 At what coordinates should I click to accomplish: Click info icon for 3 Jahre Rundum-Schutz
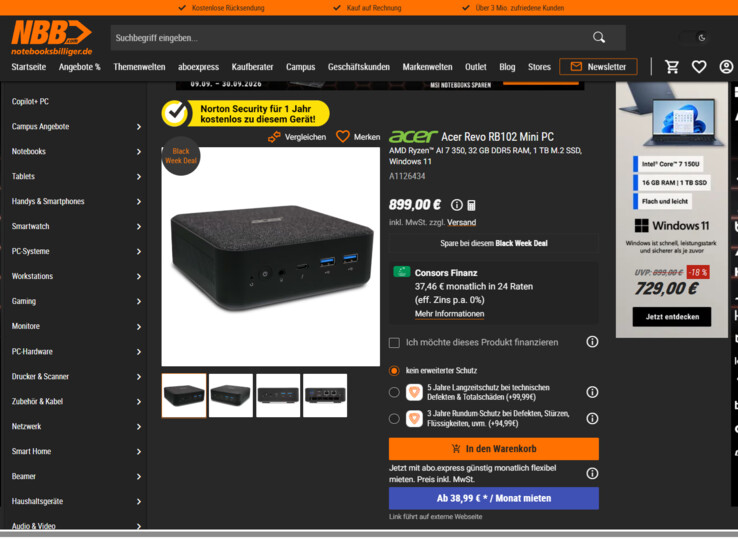592,418
